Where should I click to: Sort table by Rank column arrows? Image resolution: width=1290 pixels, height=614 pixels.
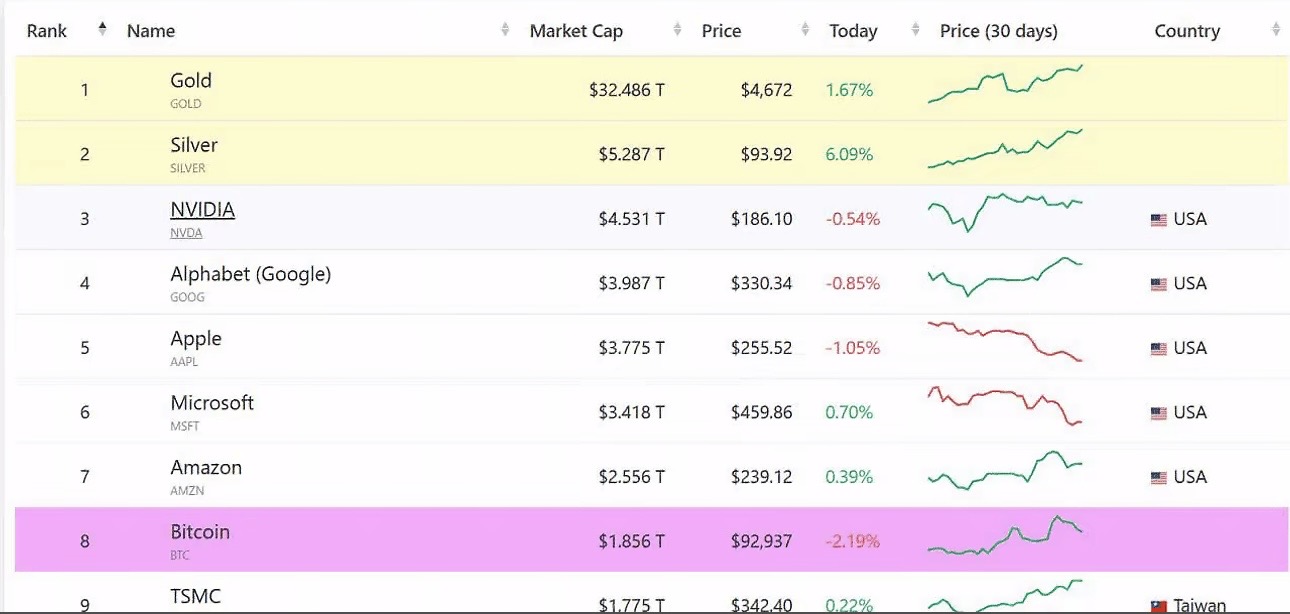point(102,30)
